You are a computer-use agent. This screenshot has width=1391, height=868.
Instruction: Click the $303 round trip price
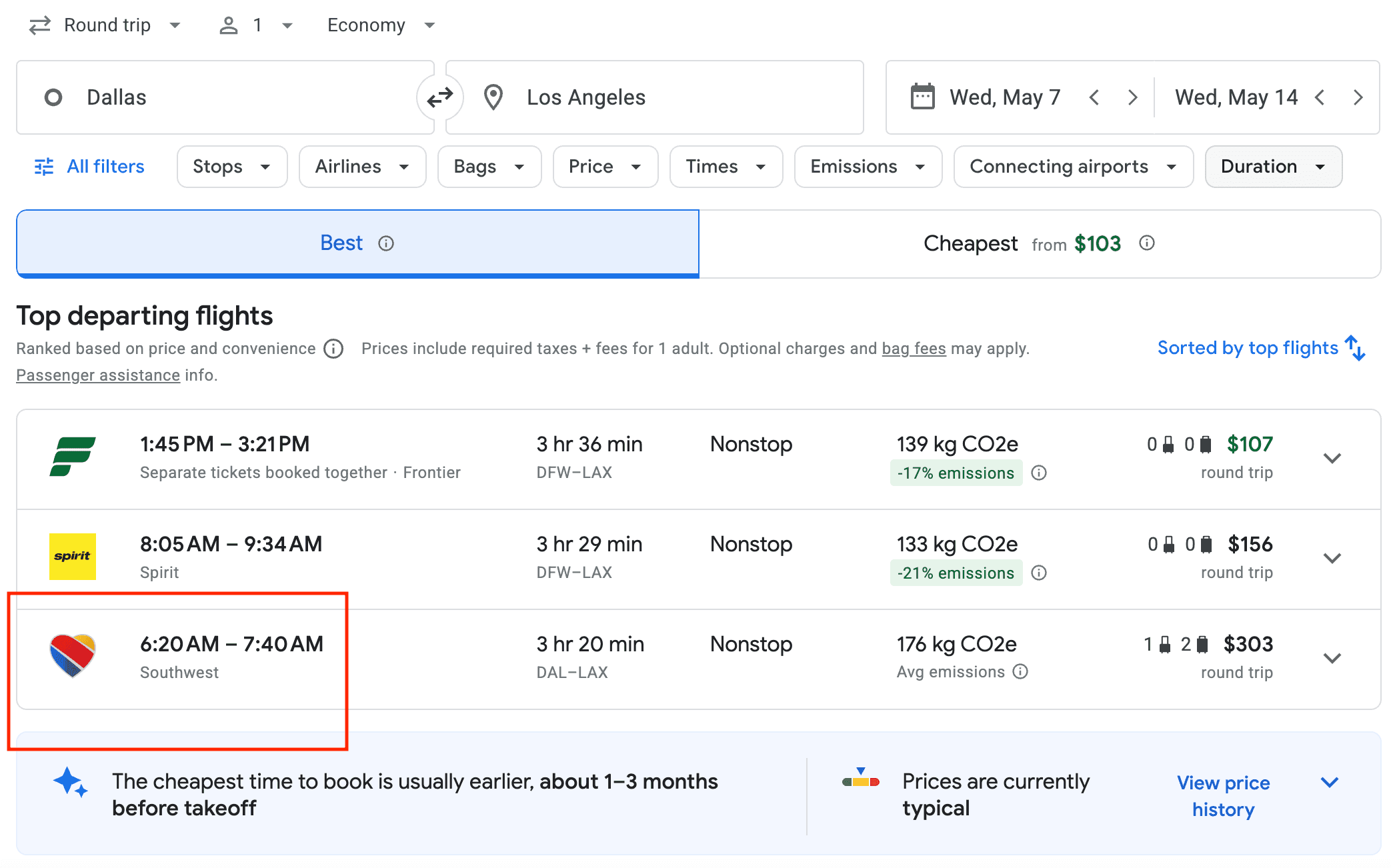pyautogui.click(x=1248, y=644)
